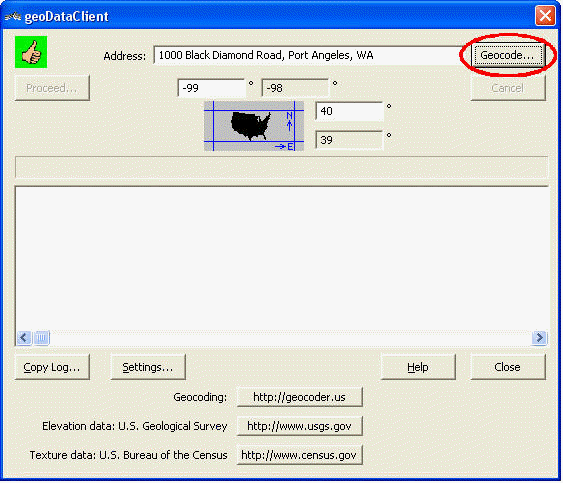This screenshot has width=563, height=483.
Task: Click the horizontal scrollbar thumb in log
Action: pyautogui.click(x=42, y=338)
